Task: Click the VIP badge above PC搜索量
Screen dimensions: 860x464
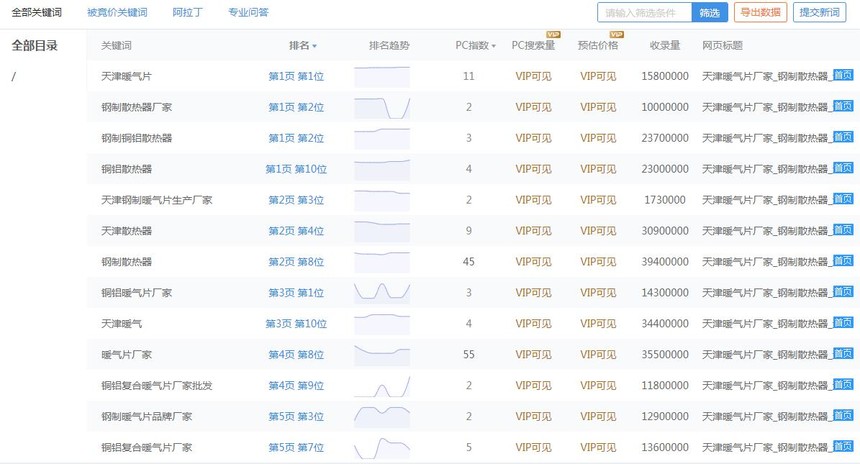Action: (x=552, y=35)
